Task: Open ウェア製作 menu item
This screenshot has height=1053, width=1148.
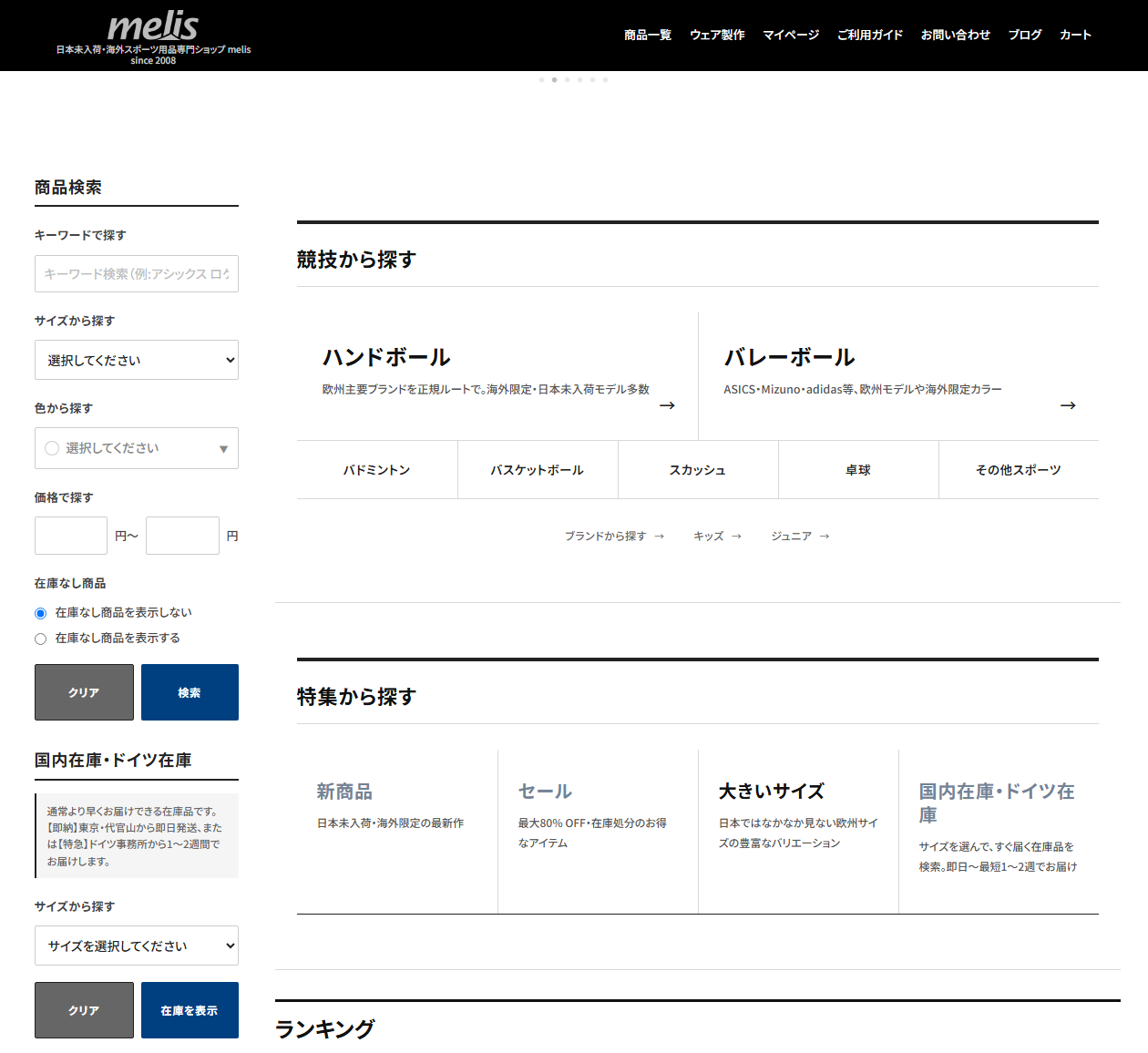Action: 717,35
